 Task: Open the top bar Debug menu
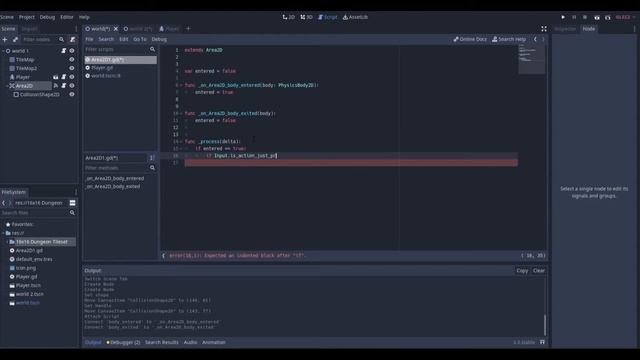(x=47, y=17)
